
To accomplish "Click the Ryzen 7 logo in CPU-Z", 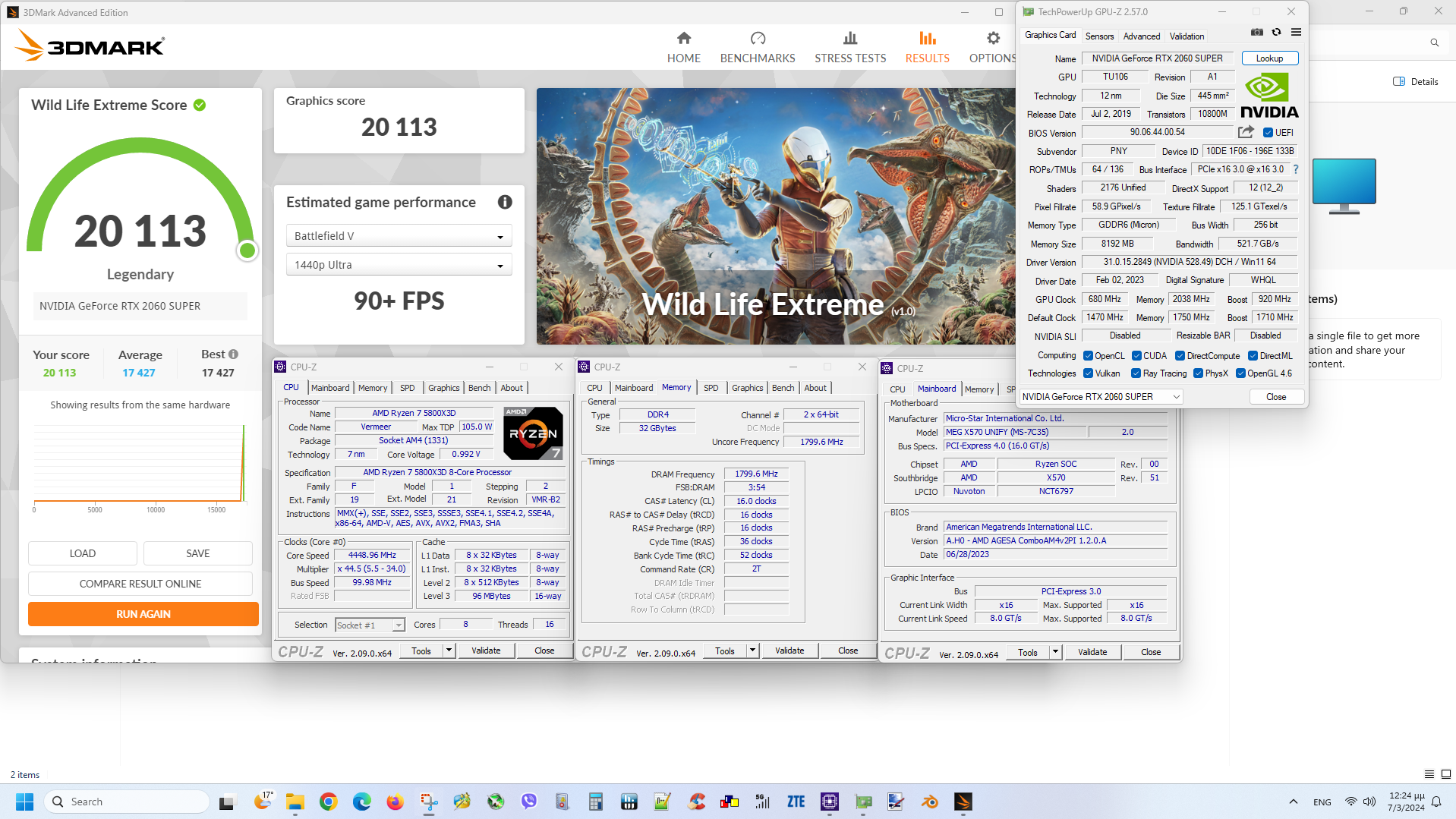I will tap(533, 433).
